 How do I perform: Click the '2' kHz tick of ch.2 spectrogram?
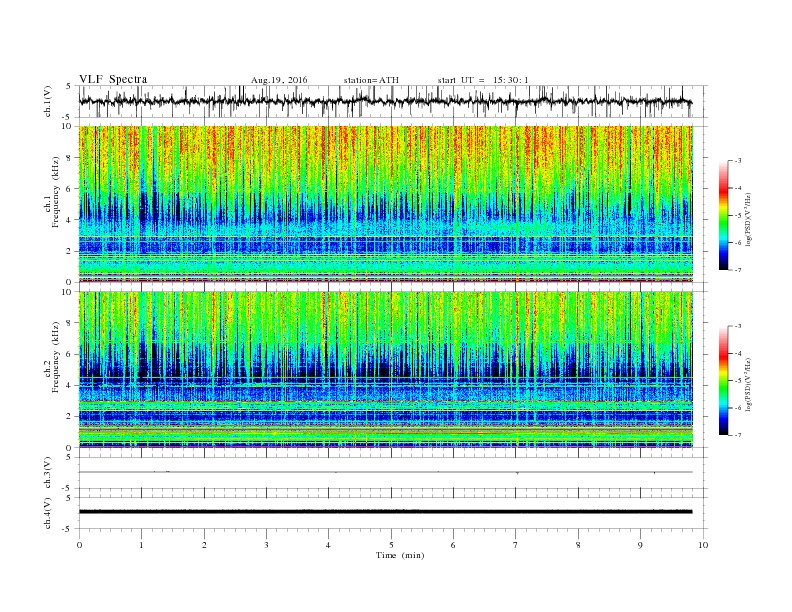70,417
